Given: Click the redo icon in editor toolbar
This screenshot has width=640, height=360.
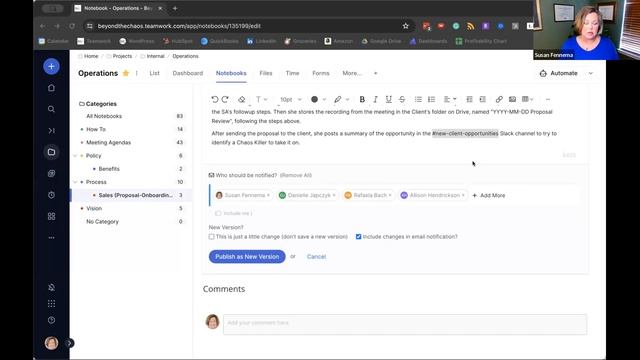Looking at the screenshot, I should coord(225,99).
